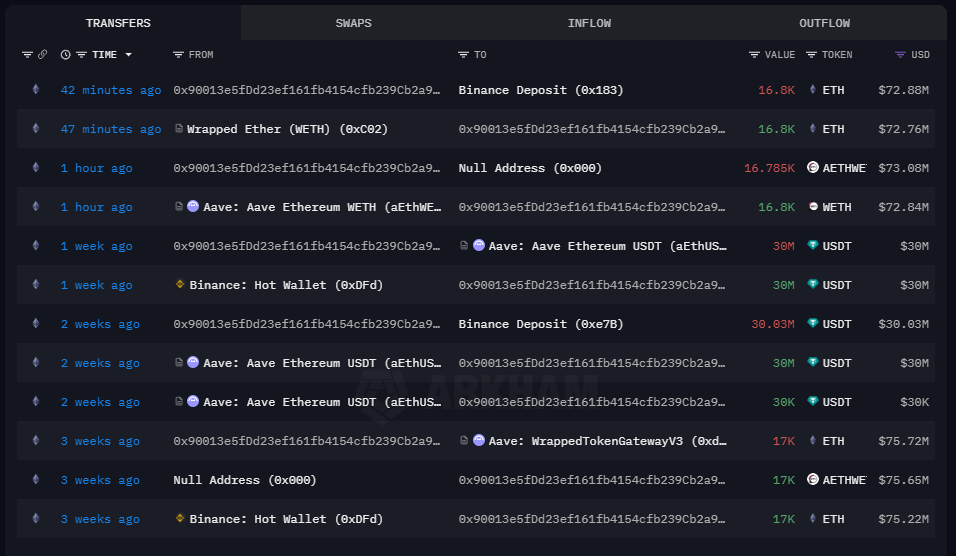This screenshot has width=956, height=556.
Task: Filter by the USD column
Action: click(900, 55)
